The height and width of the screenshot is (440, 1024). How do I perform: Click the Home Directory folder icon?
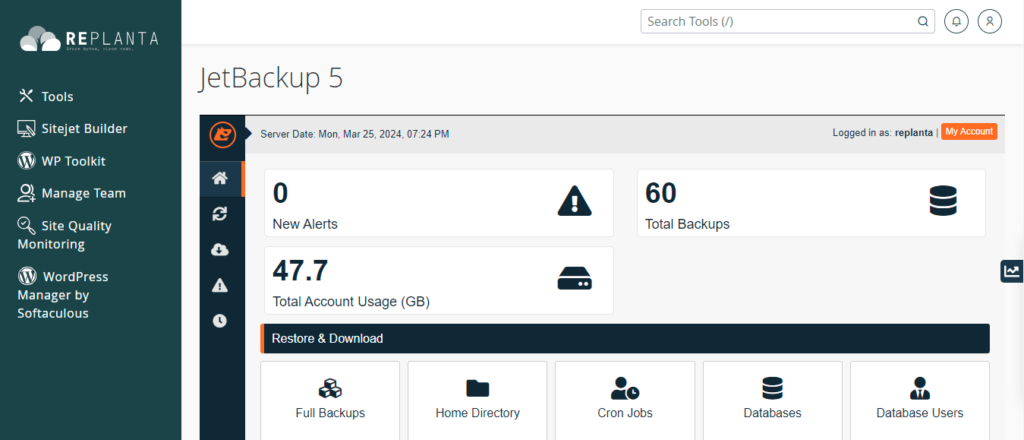click(477, 388)
